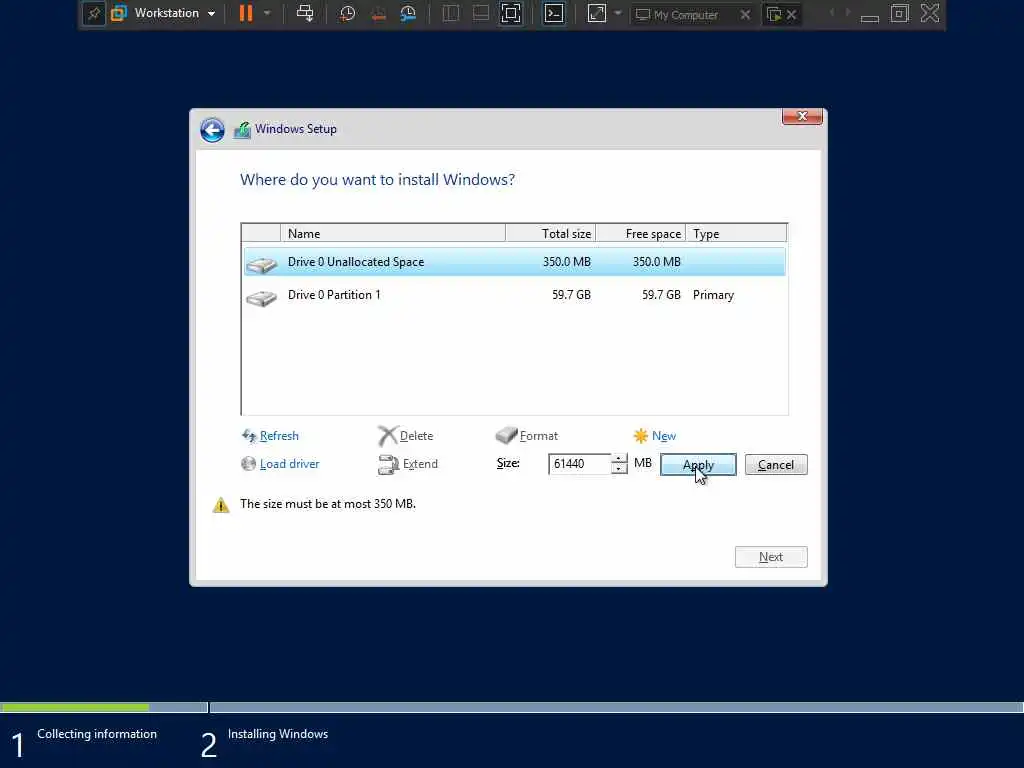Click the Extend drive icon
The image size is (1024, 768).
pos(388,464)
